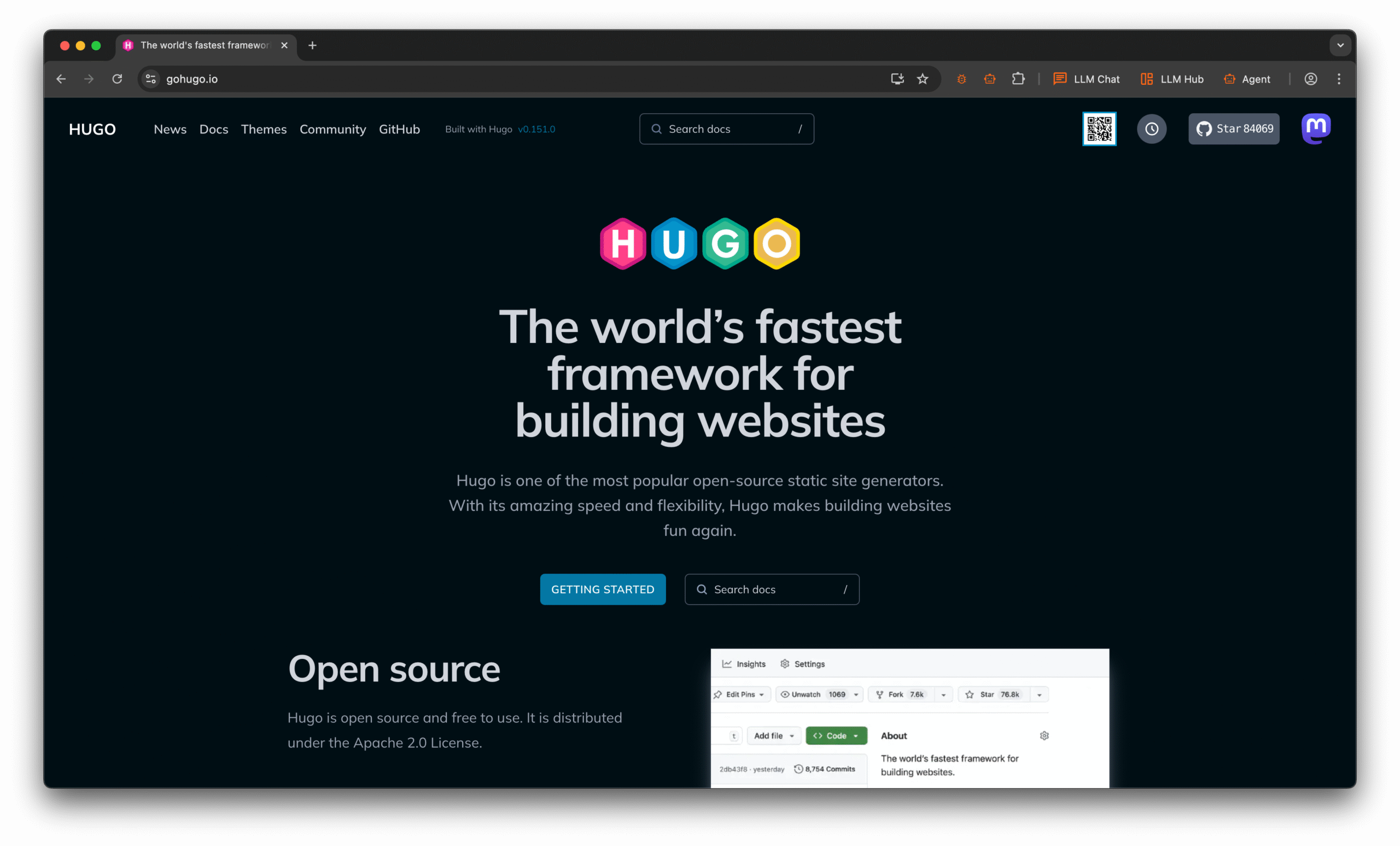Open the LLM Chat bookmark
This screenshot has height=846, width=1400.
click(x=1086, y=79)
